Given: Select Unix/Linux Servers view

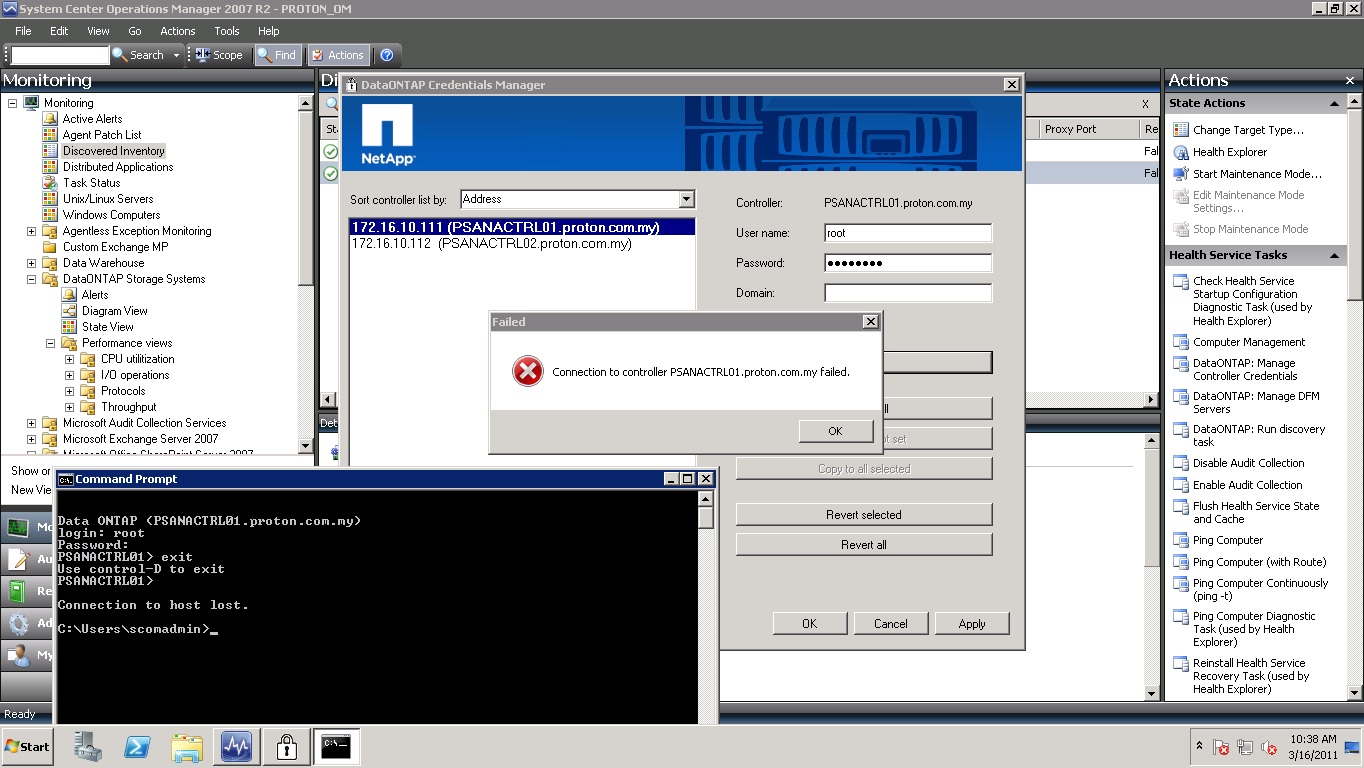Looking at the screenshot, I should pyautogui.click(x=108, y=199).
